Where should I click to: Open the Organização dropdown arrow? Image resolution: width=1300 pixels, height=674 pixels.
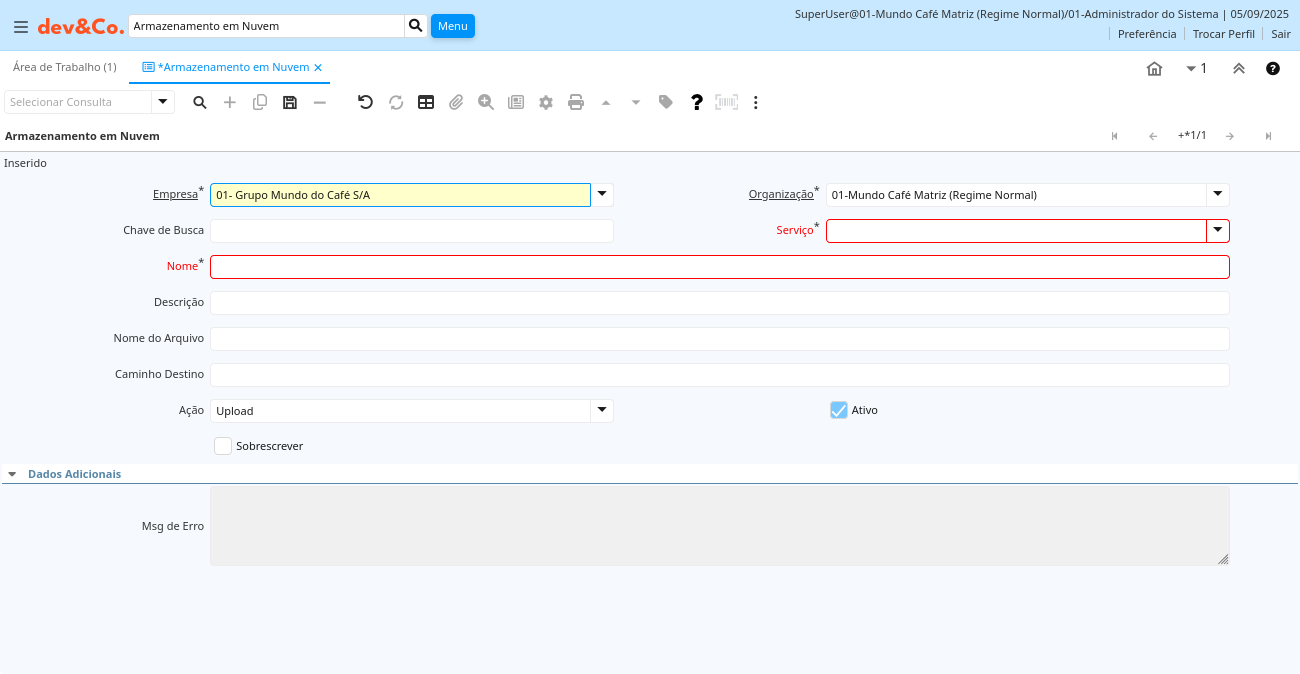pos(1217,195)
